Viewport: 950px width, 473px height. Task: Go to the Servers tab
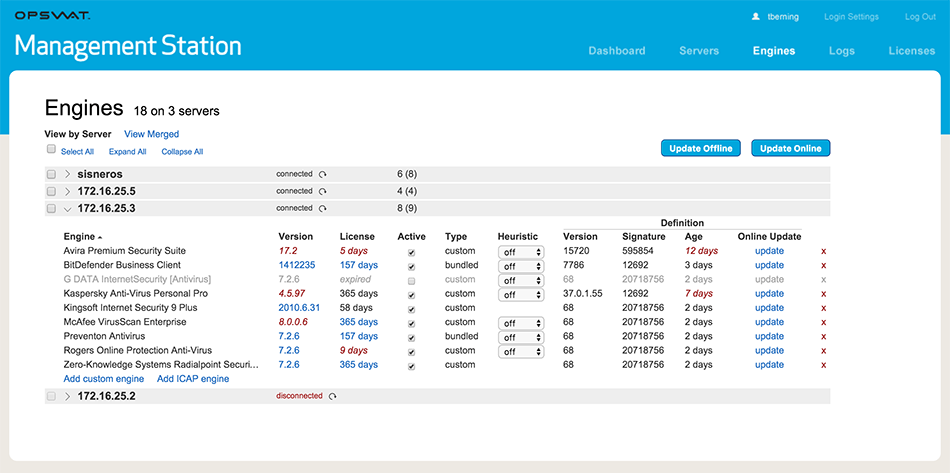coord(699,51)
